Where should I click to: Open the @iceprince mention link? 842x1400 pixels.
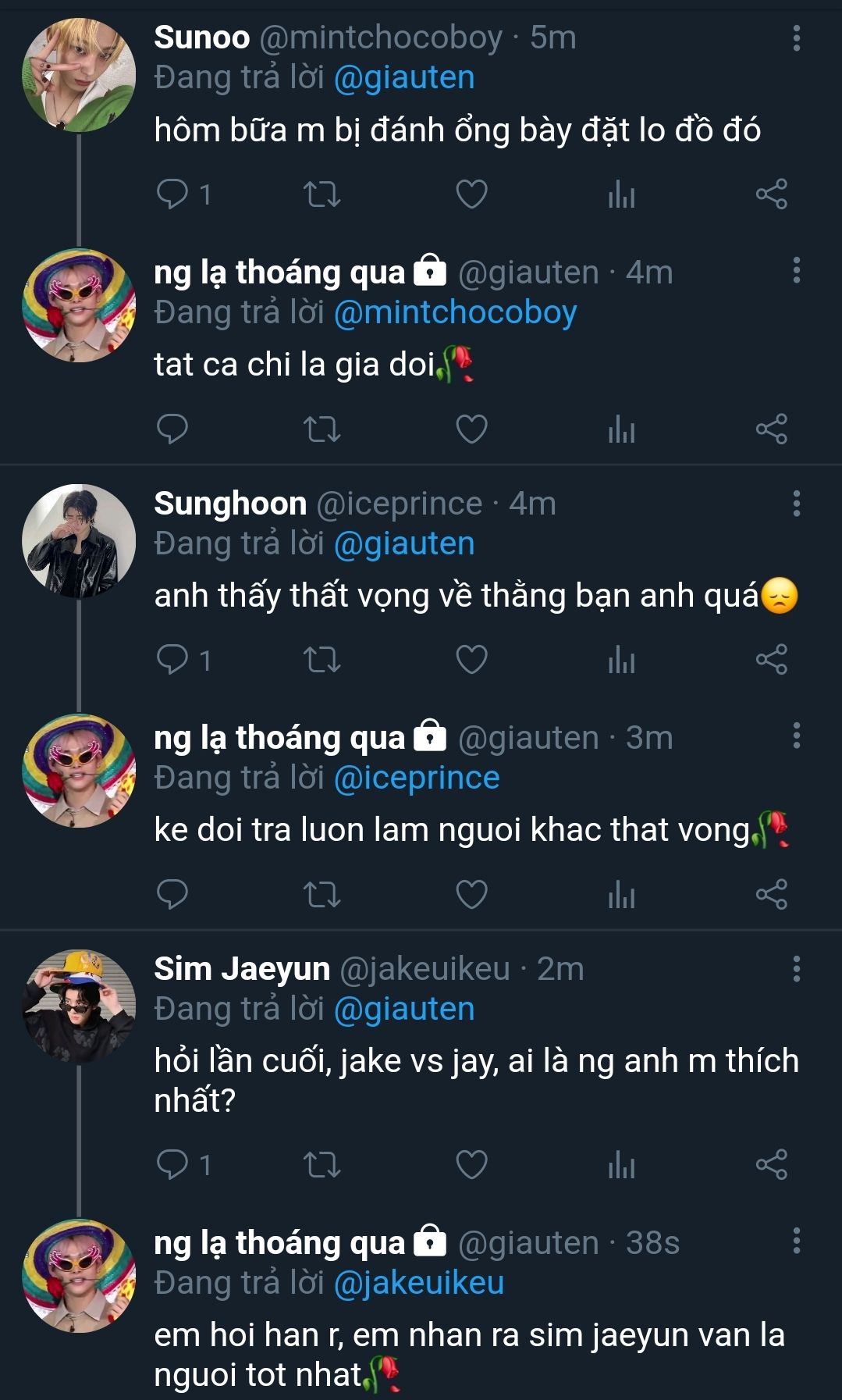coord(417,778)
